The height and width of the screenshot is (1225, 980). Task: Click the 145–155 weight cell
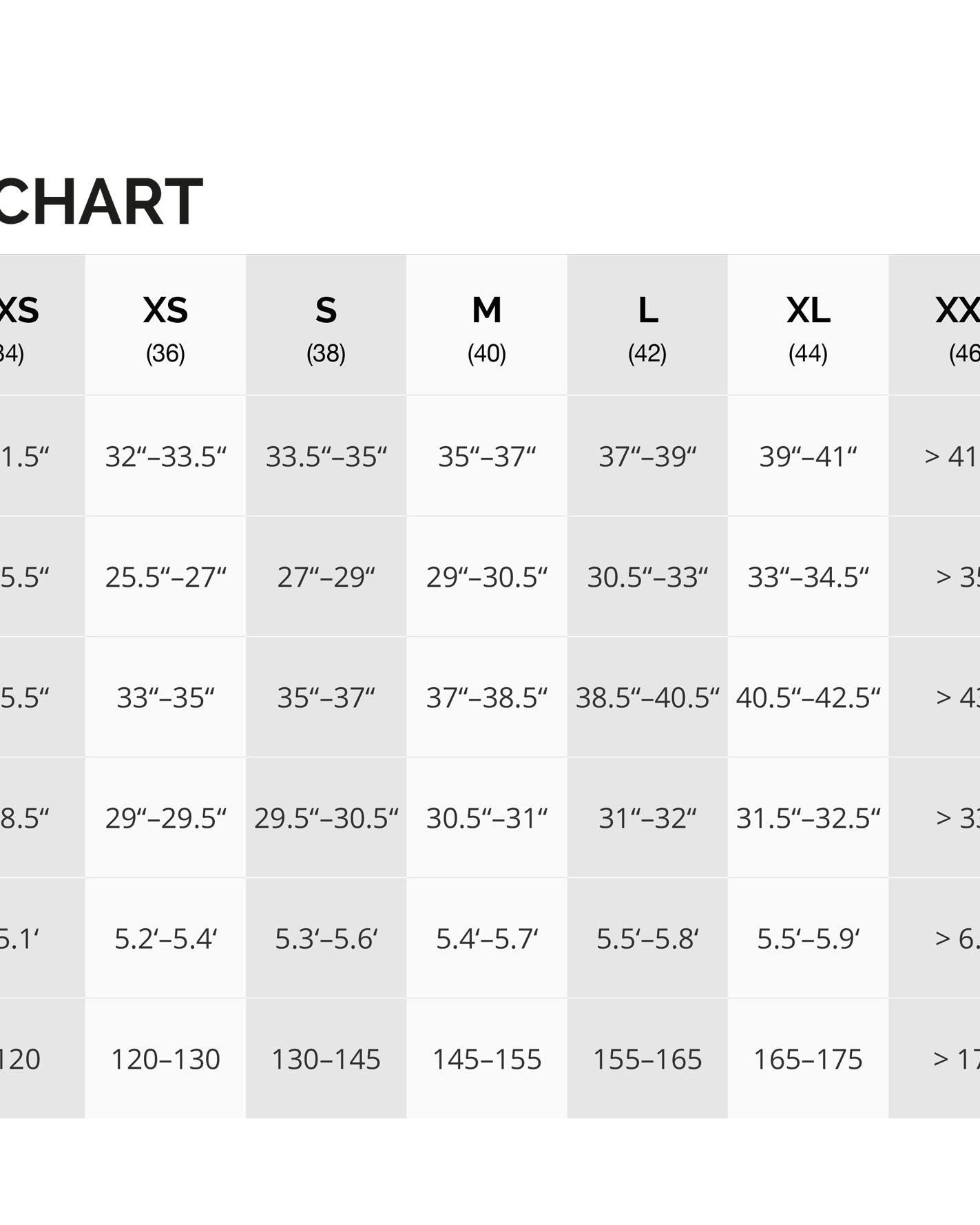[486, 1059]
